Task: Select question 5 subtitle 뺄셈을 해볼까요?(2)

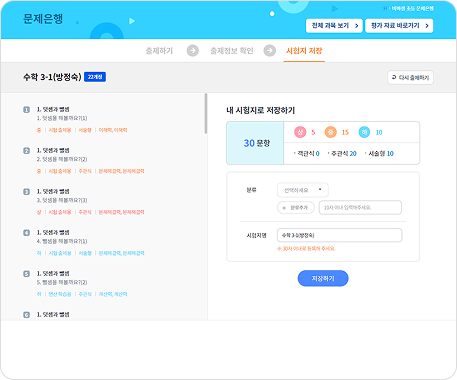Action: click(62, 282)
